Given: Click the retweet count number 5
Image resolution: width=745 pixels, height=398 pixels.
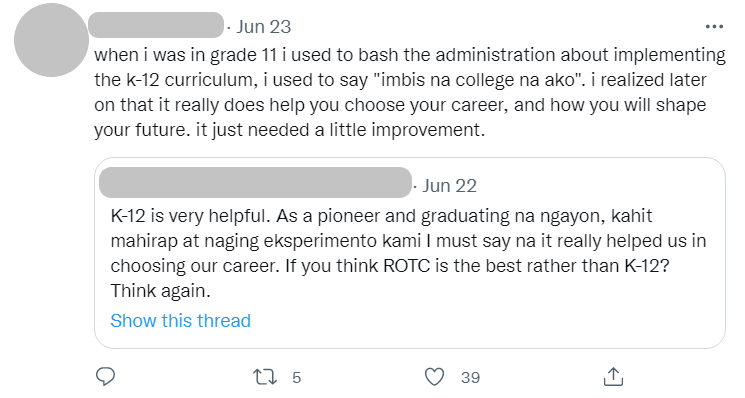Looking at the screenshot, I should click(296, 378).
